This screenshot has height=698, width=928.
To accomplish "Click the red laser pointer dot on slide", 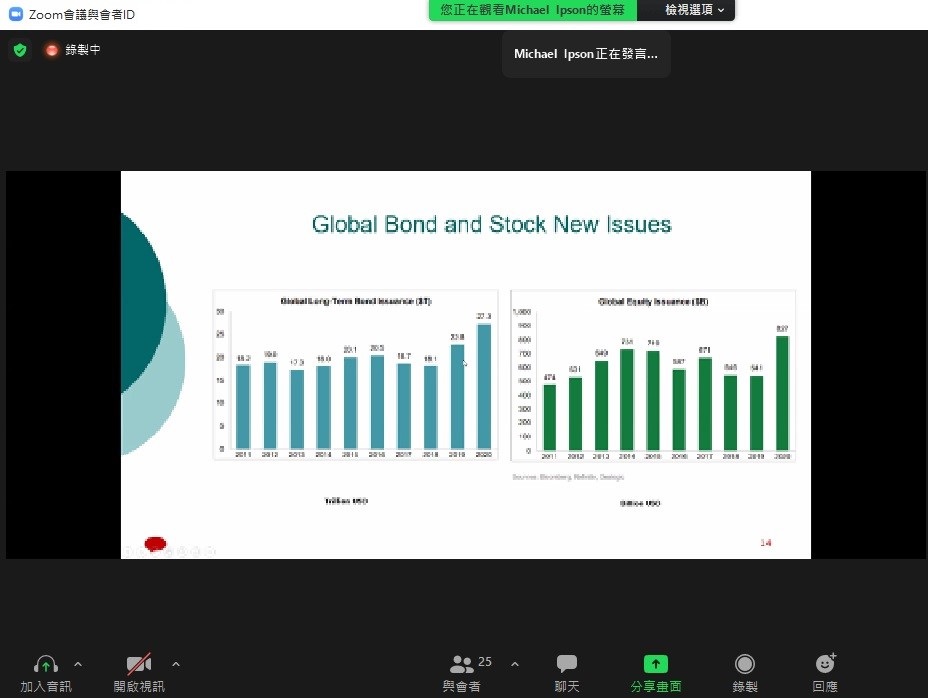I will pyautogui.click(x=155, y=544).
